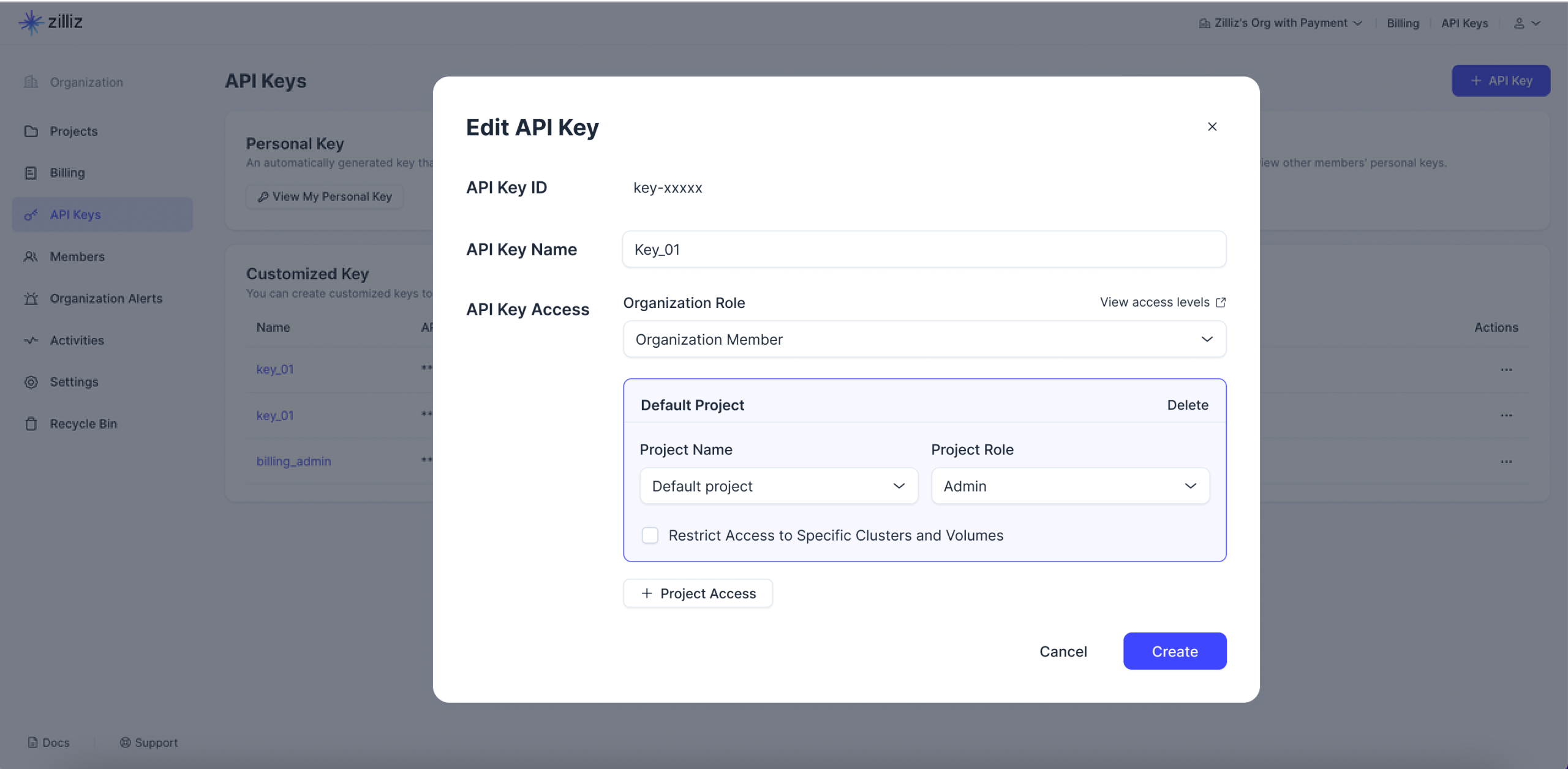Open the Project Name dropdown
Image resolution: width=1568 pixels, height=769 pixels.
778,486
